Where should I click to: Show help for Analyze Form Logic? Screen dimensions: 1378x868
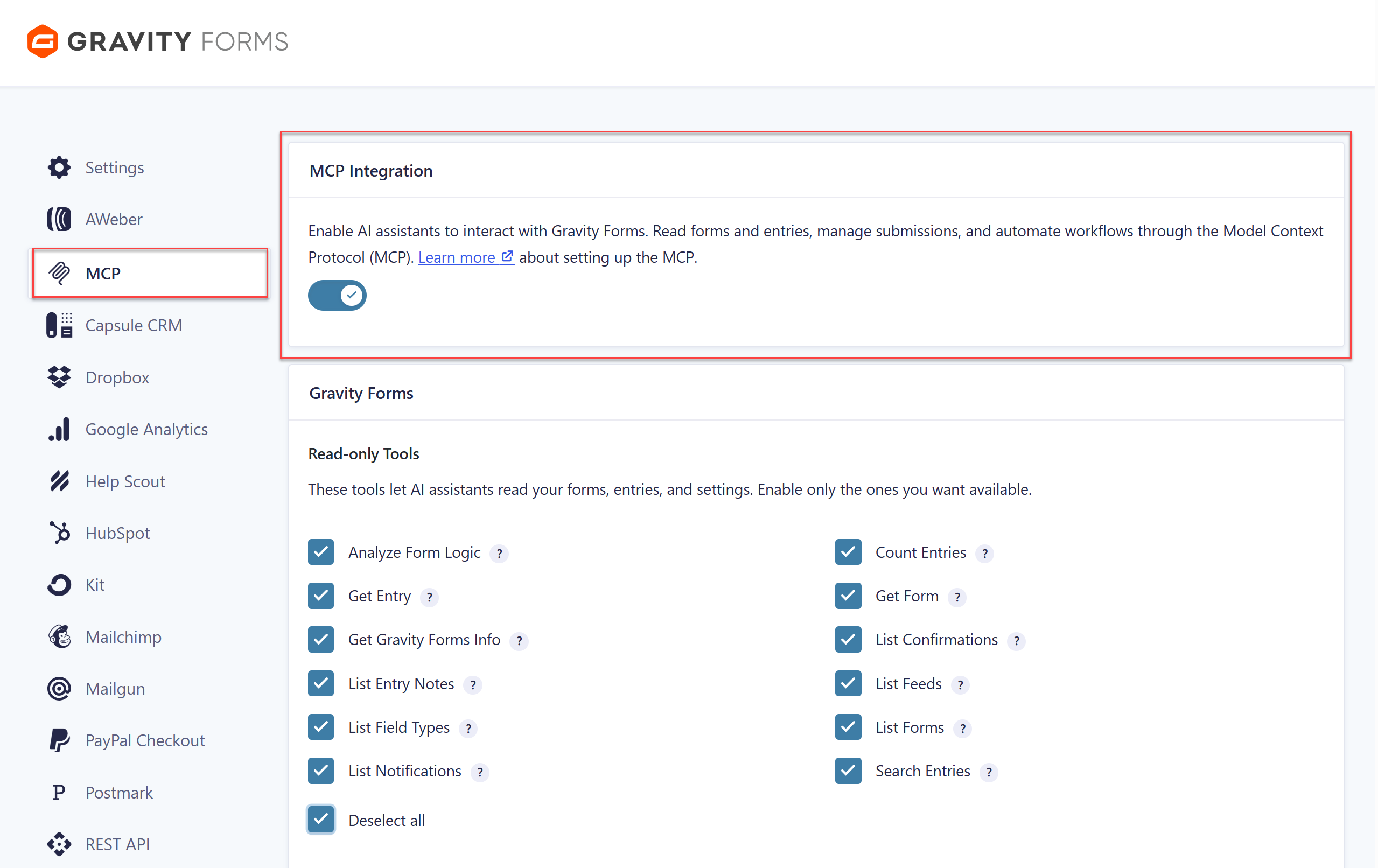click(x=499, y=554)
